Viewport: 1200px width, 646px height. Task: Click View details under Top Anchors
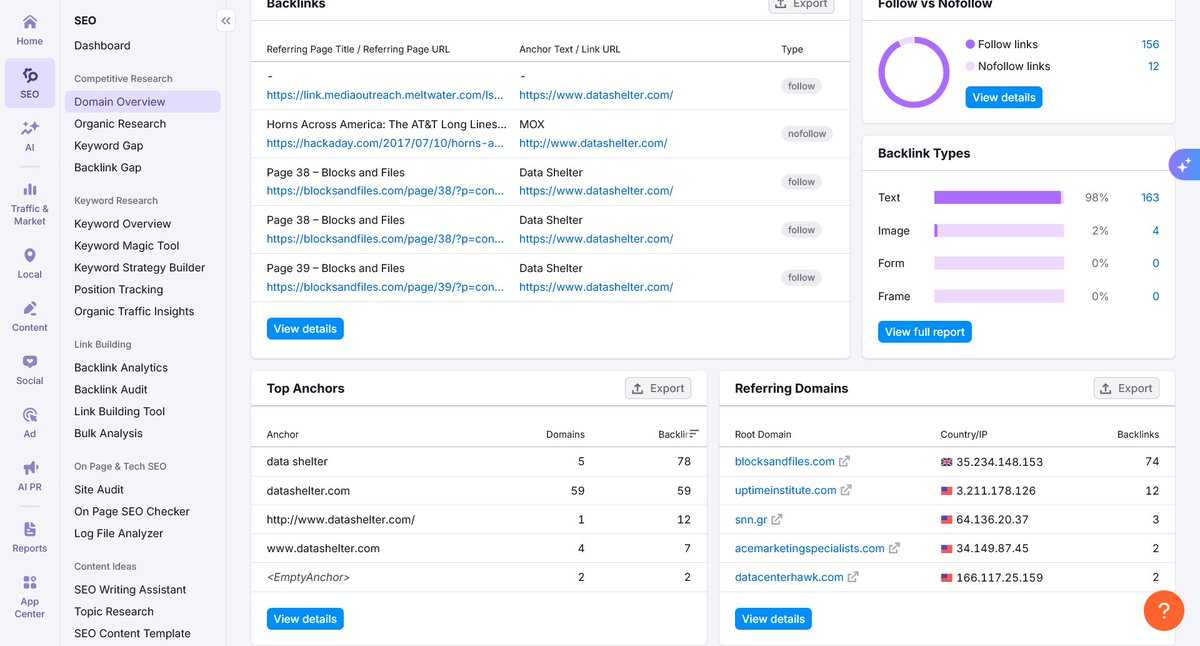(x=305, y=619)
